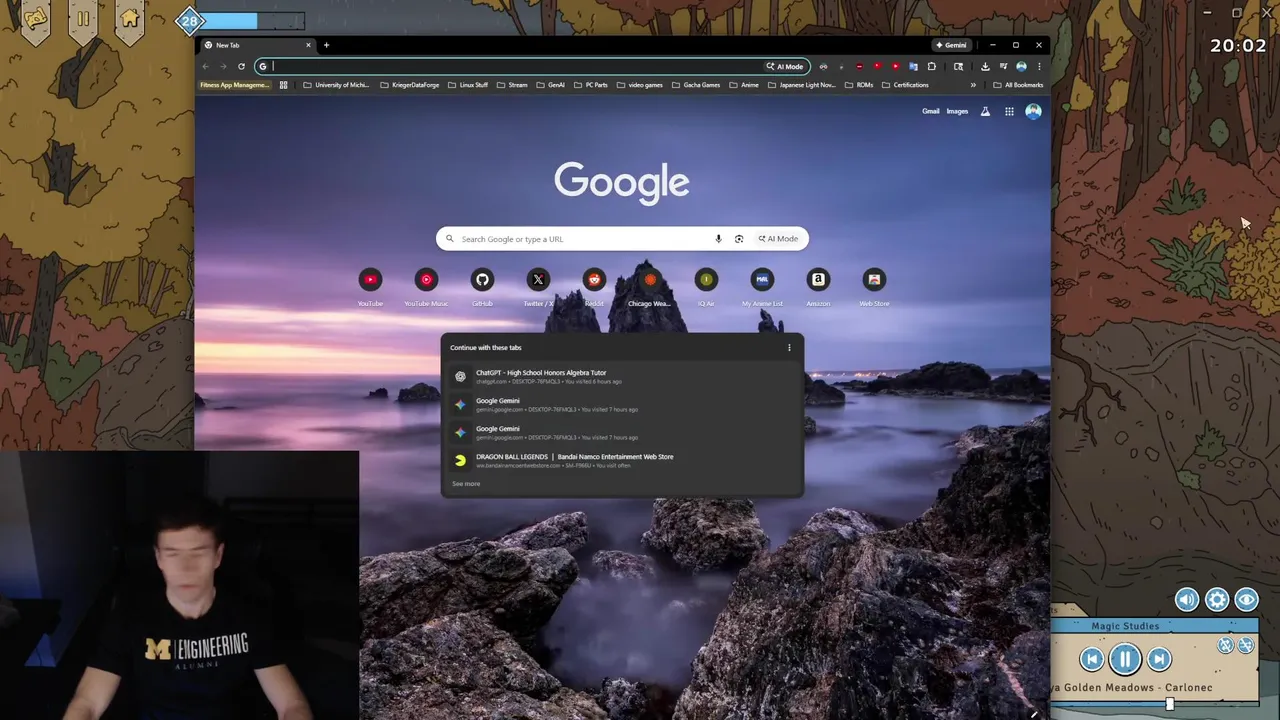Click AI Mode in the address bar
This screenshot has width=1280, height=720.
pos(785,66)
